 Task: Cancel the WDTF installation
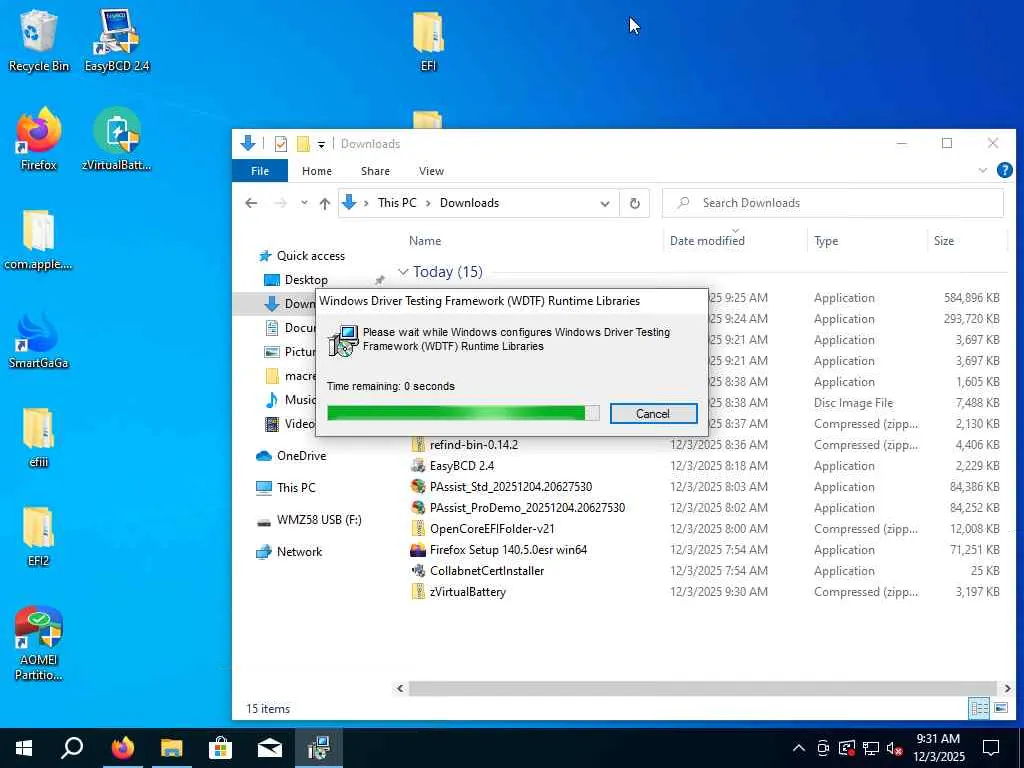coord(653,413)
